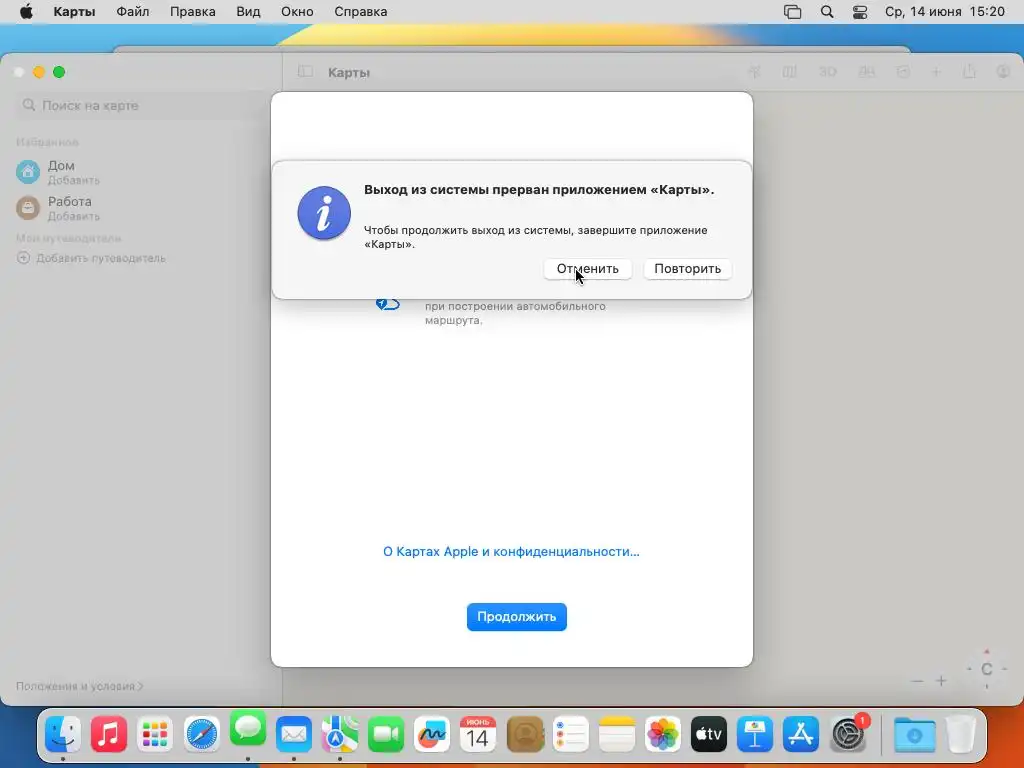Open Mail from the Dock
1024x768 pixels.
[294, 734]
